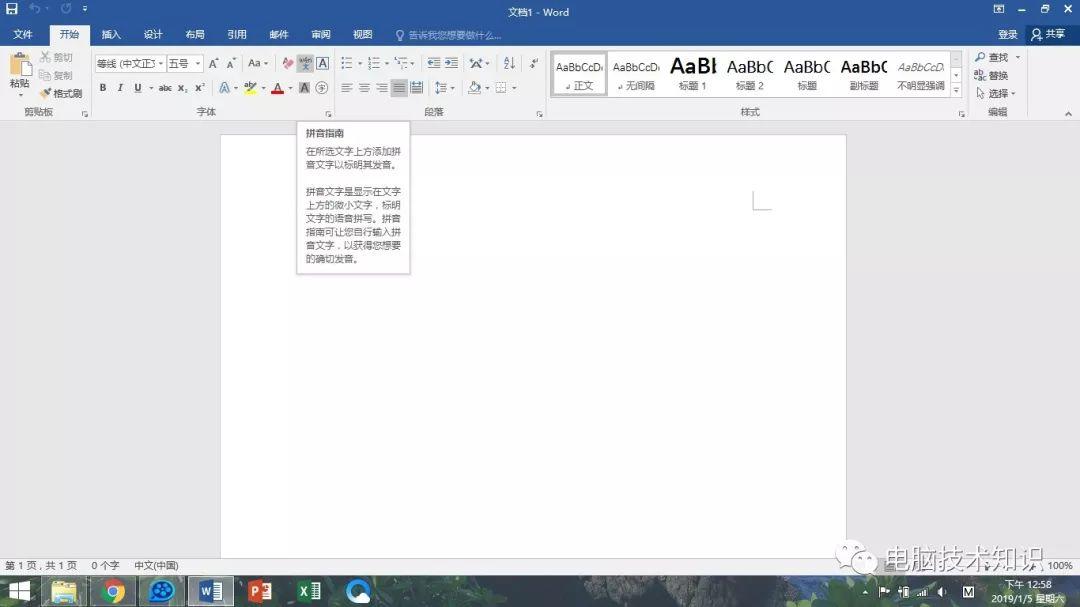
Task: Switch to 插入 (Insert) tab
Action: click(x=111, y=34)
